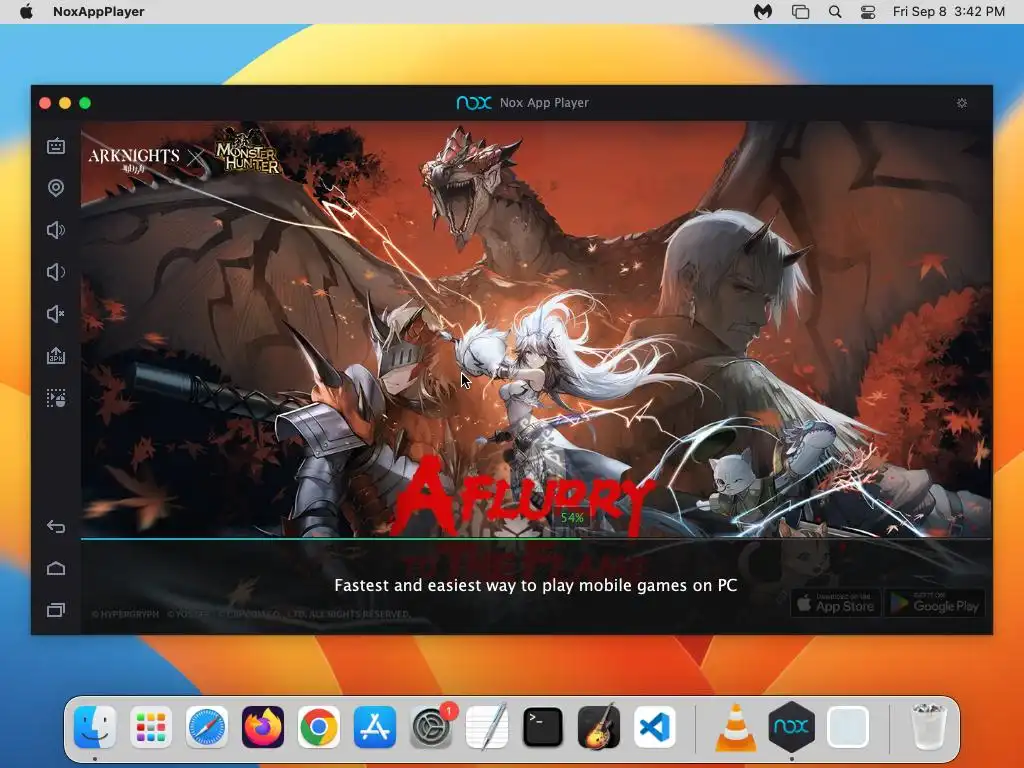Image resolution: width=1024 pixels, height=768 pixels.
Task: Click the Arknights logo in the banner
Action: pyautogui.click(x=134, y=159)
